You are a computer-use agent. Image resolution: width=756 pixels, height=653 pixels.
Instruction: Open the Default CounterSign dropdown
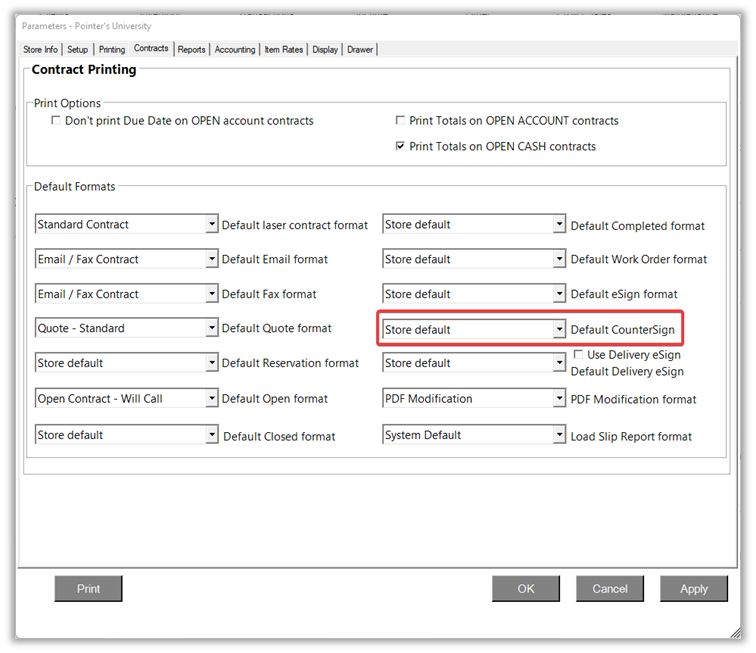click(x=559, y=330)
